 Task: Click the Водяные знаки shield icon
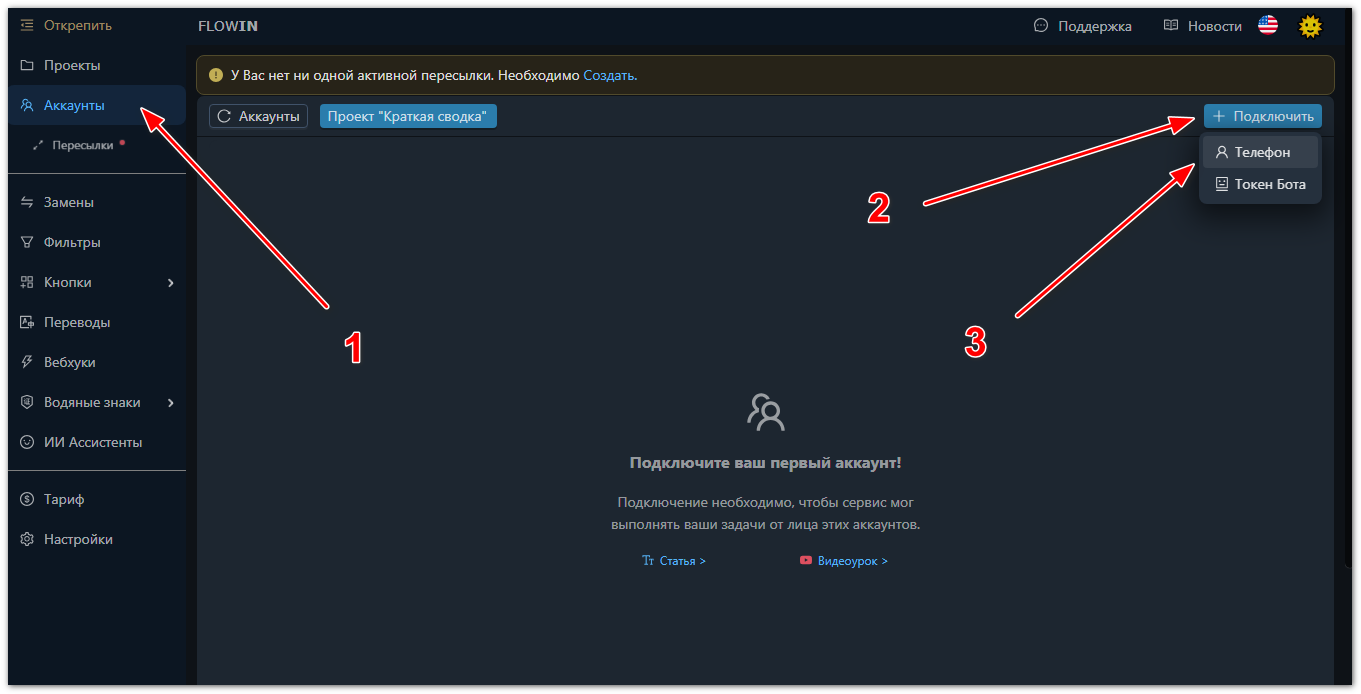(27, 402)
